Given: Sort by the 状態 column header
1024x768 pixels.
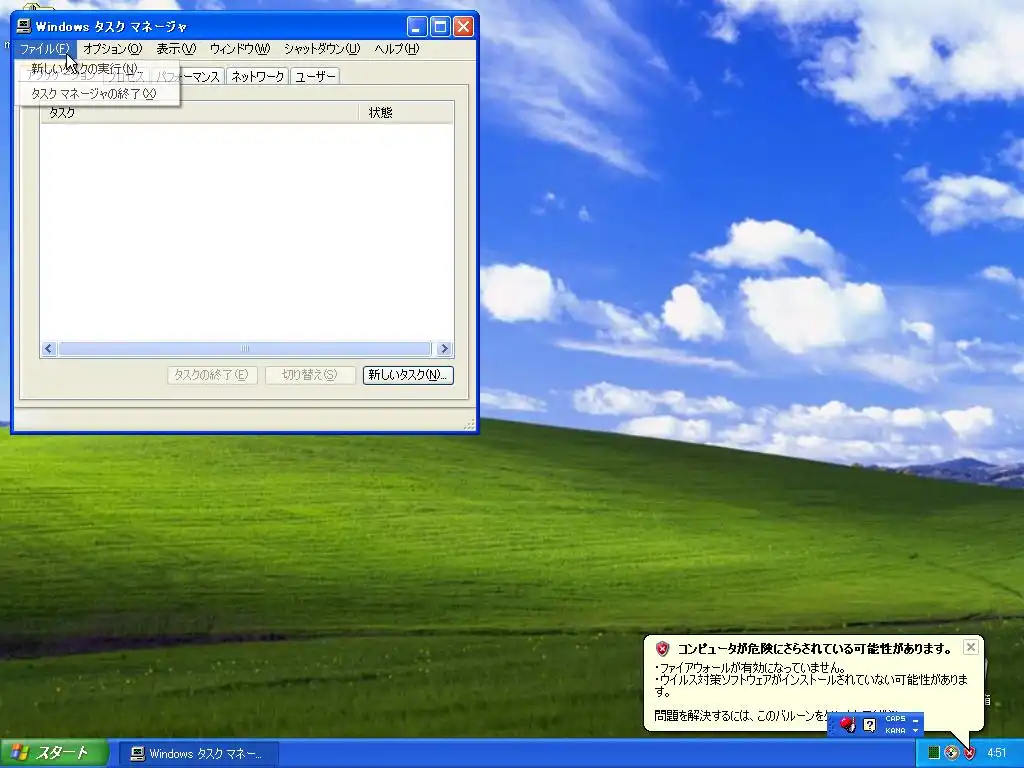Looking at the screenshot, I should [406, 113].
